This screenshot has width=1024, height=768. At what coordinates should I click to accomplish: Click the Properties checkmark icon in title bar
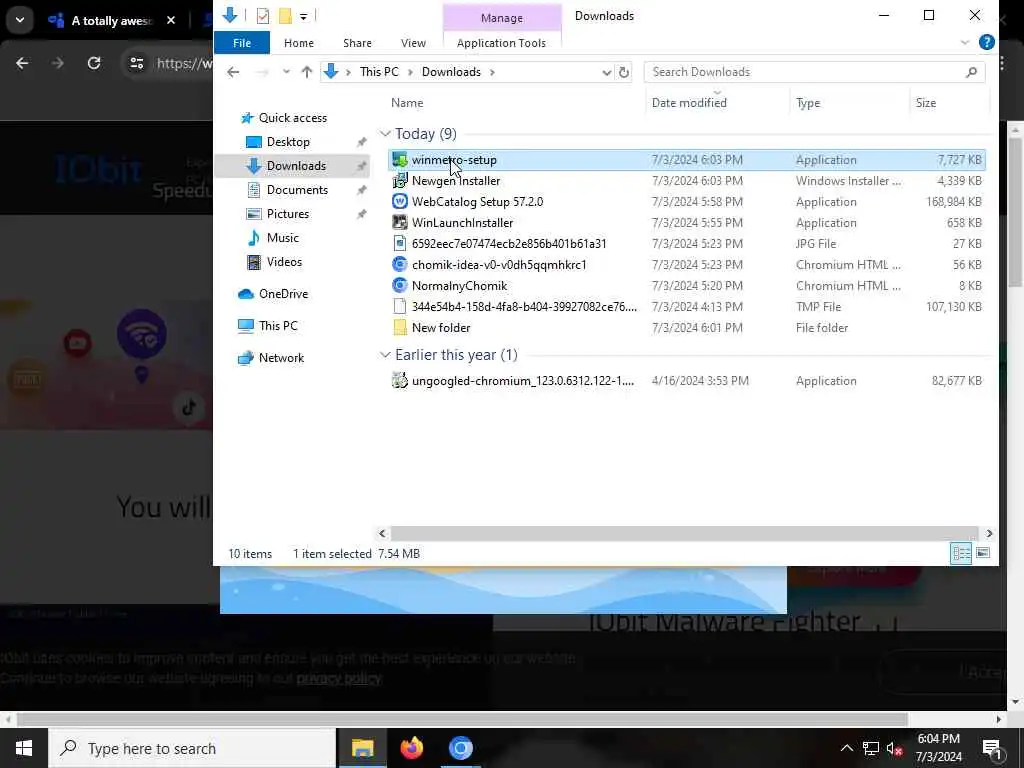[263, 16]
